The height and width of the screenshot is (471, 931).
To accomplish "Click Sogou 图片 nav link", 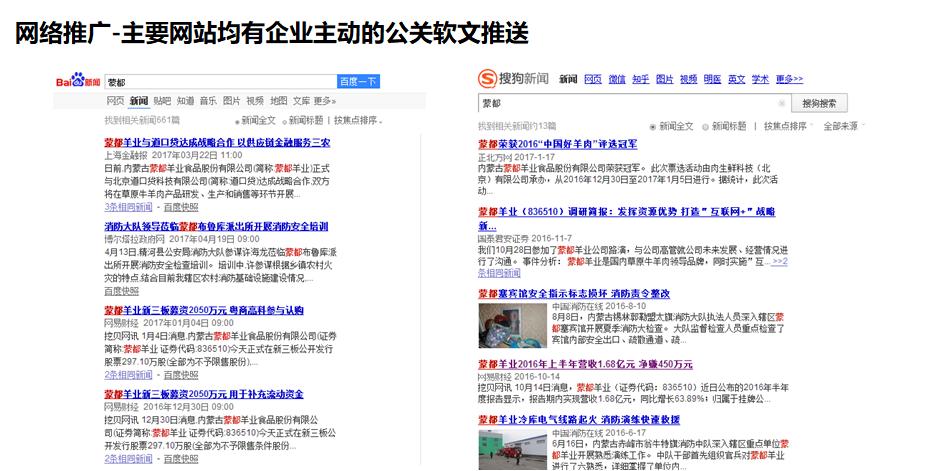I will pos(664,79).
